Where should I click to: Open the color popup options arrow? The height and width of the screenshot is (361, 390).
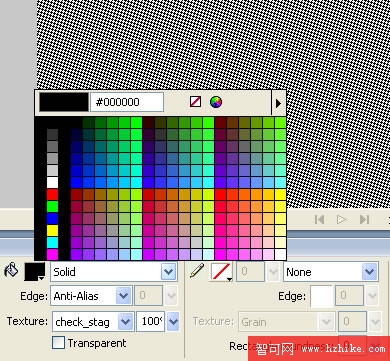coord(279,103)
